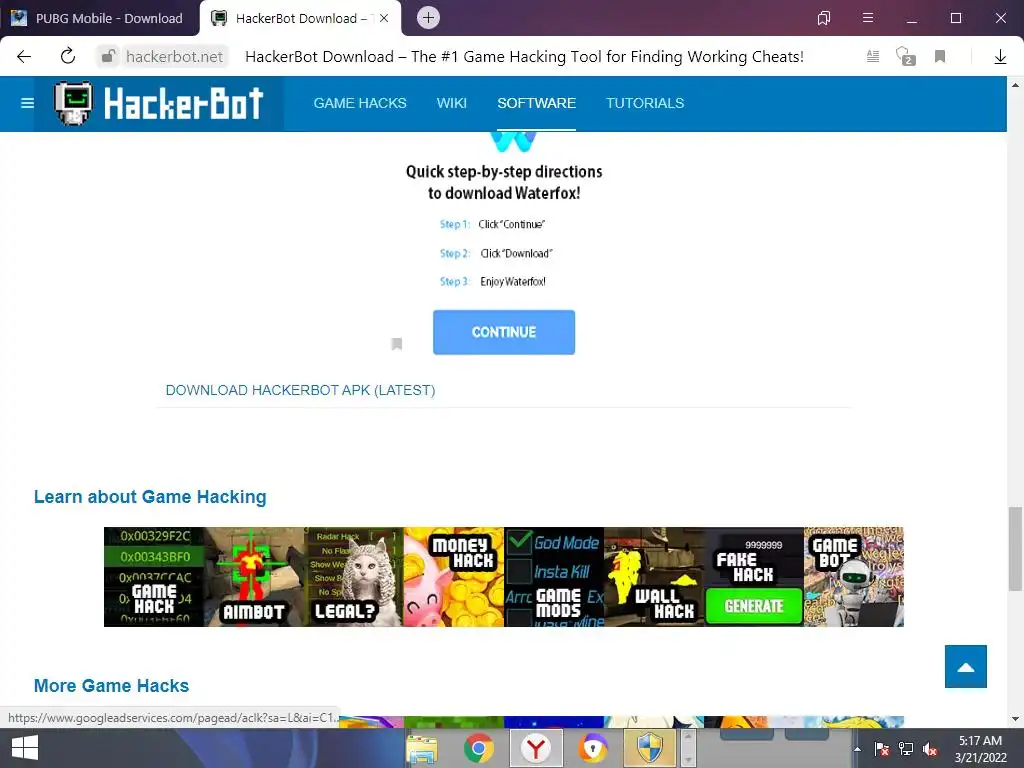Image resolution: width=1024 pixels, height=768 pixels.
Task: Open the Money Hack thumbnail
Action: 454,577
